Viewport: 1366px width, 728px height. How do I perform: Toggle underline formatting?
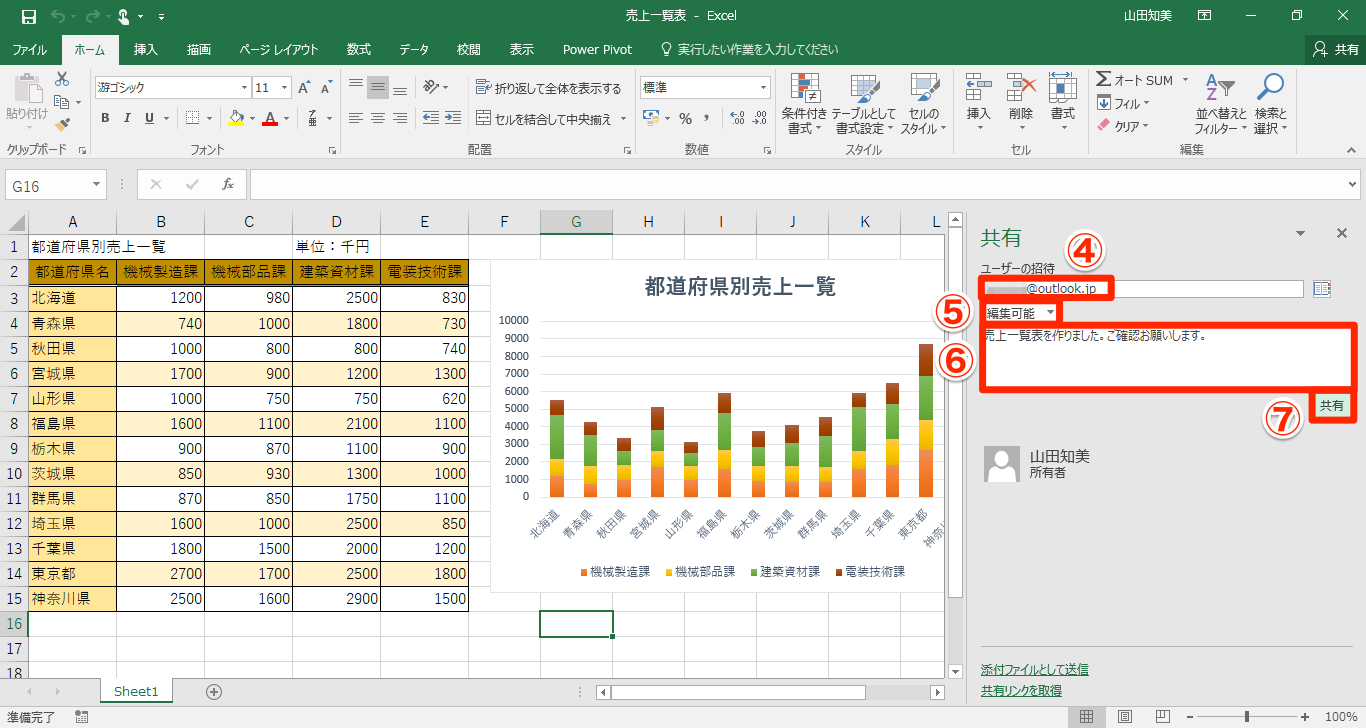[x=149, y=118]
